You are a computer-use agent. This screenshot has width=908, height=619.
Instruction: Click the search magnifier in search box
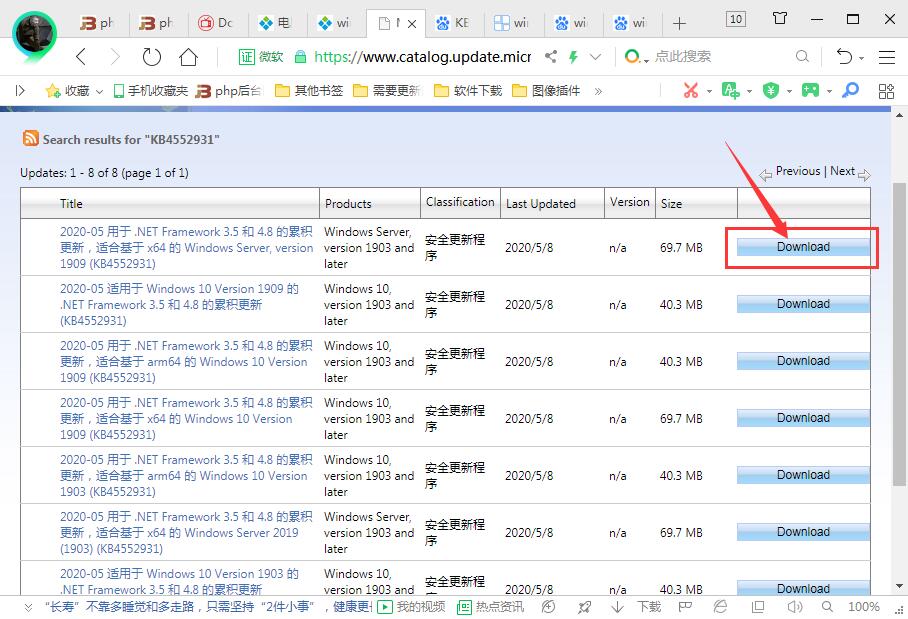[x=802, y=56]
